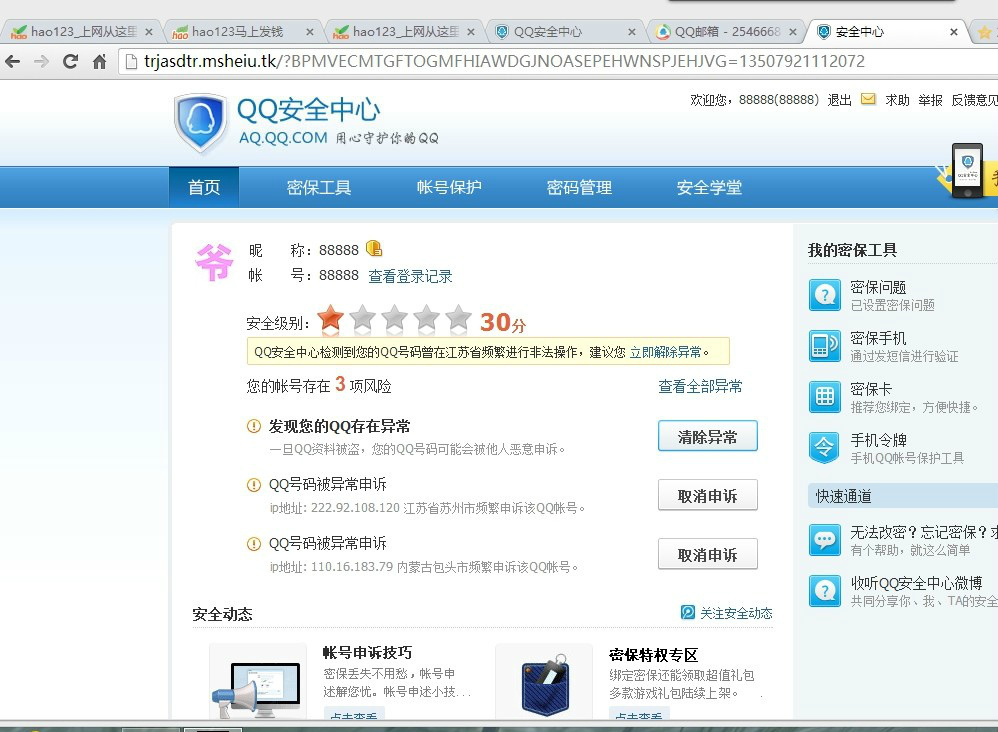Click the browser Back arrow
Image resolution: width=998 pixels, height=732 pixels.
pyautogui.click(x=12, y=62)
